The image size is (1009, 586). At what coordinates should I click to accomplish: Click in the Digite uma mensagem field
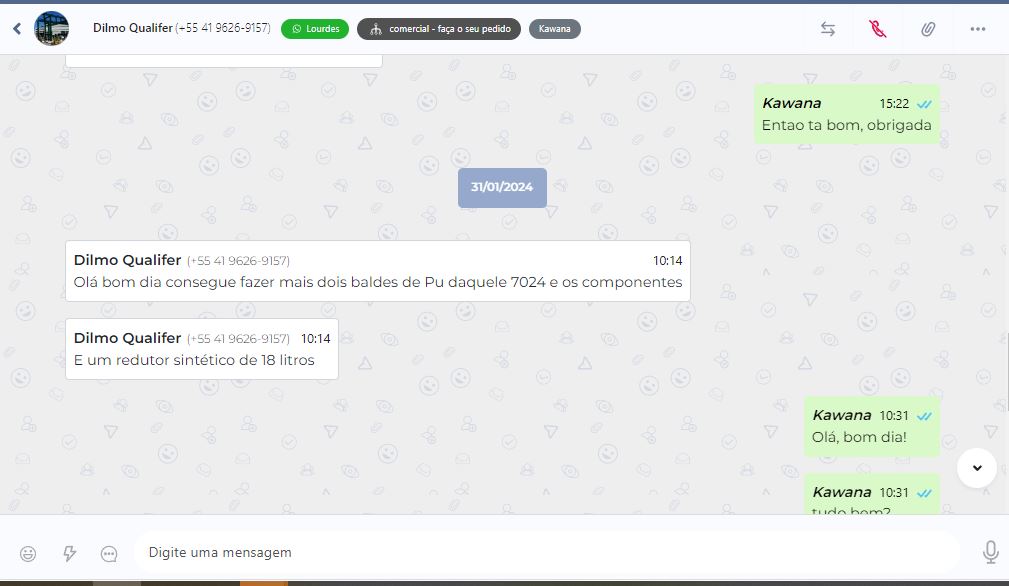tap(546, 552)
